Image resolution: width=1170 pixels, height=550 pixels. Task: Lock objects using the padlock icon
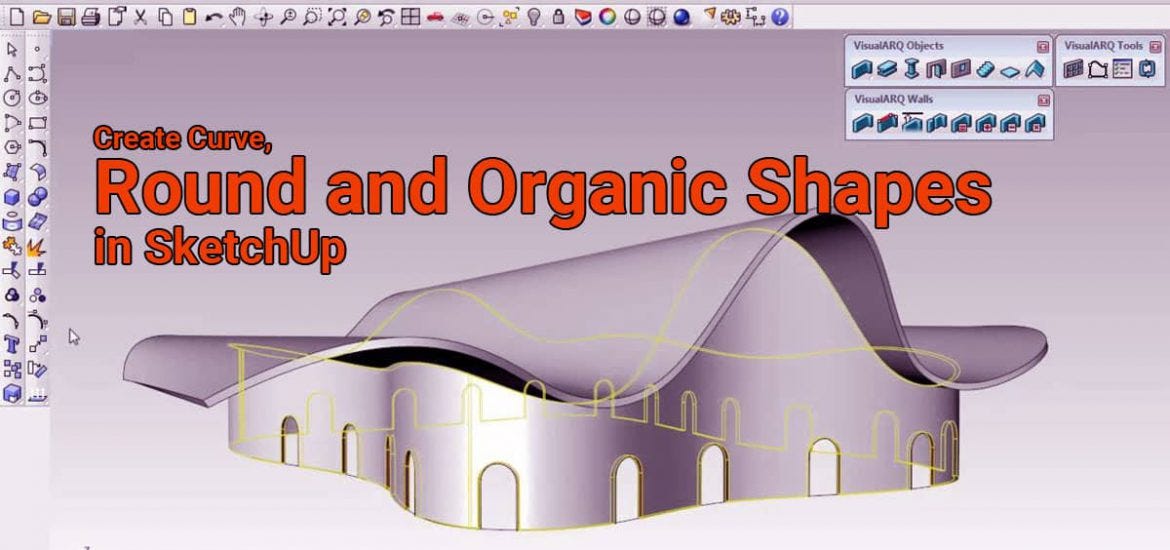[x=558, y=17]
